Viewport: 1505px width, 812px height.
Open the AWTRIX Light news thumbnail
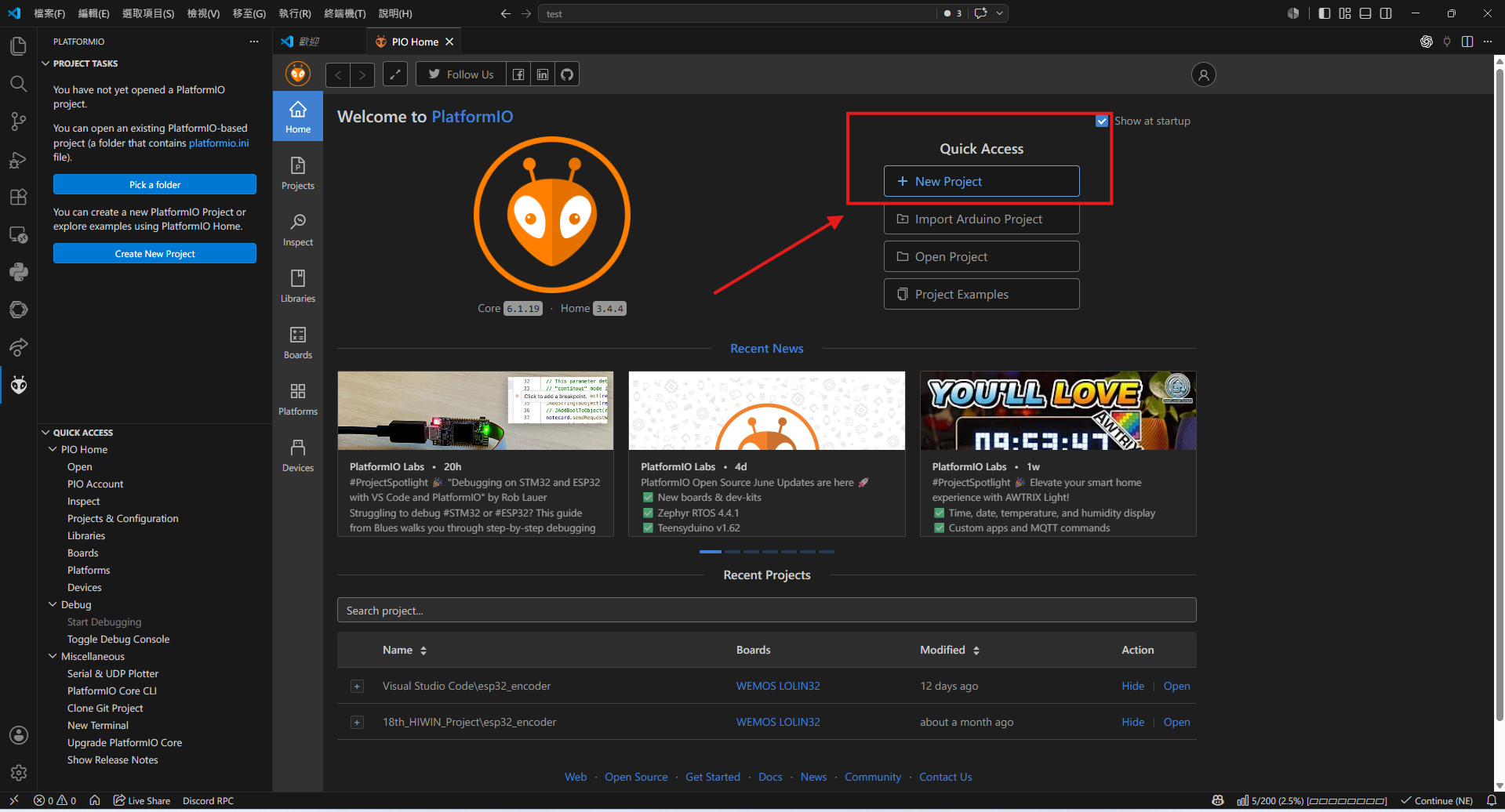1057,411
